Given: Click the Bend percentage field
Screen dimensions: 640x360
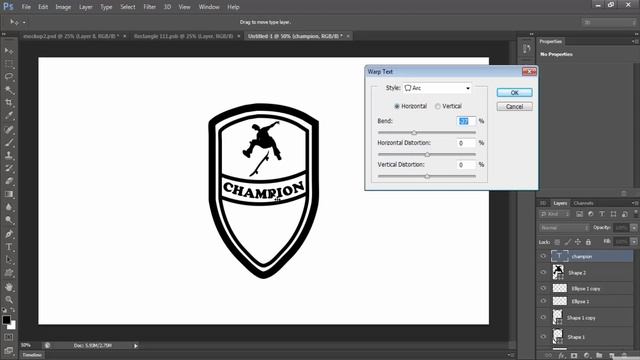Looking at the screenshot, I should pyautogui.click(x=466, y=121).
